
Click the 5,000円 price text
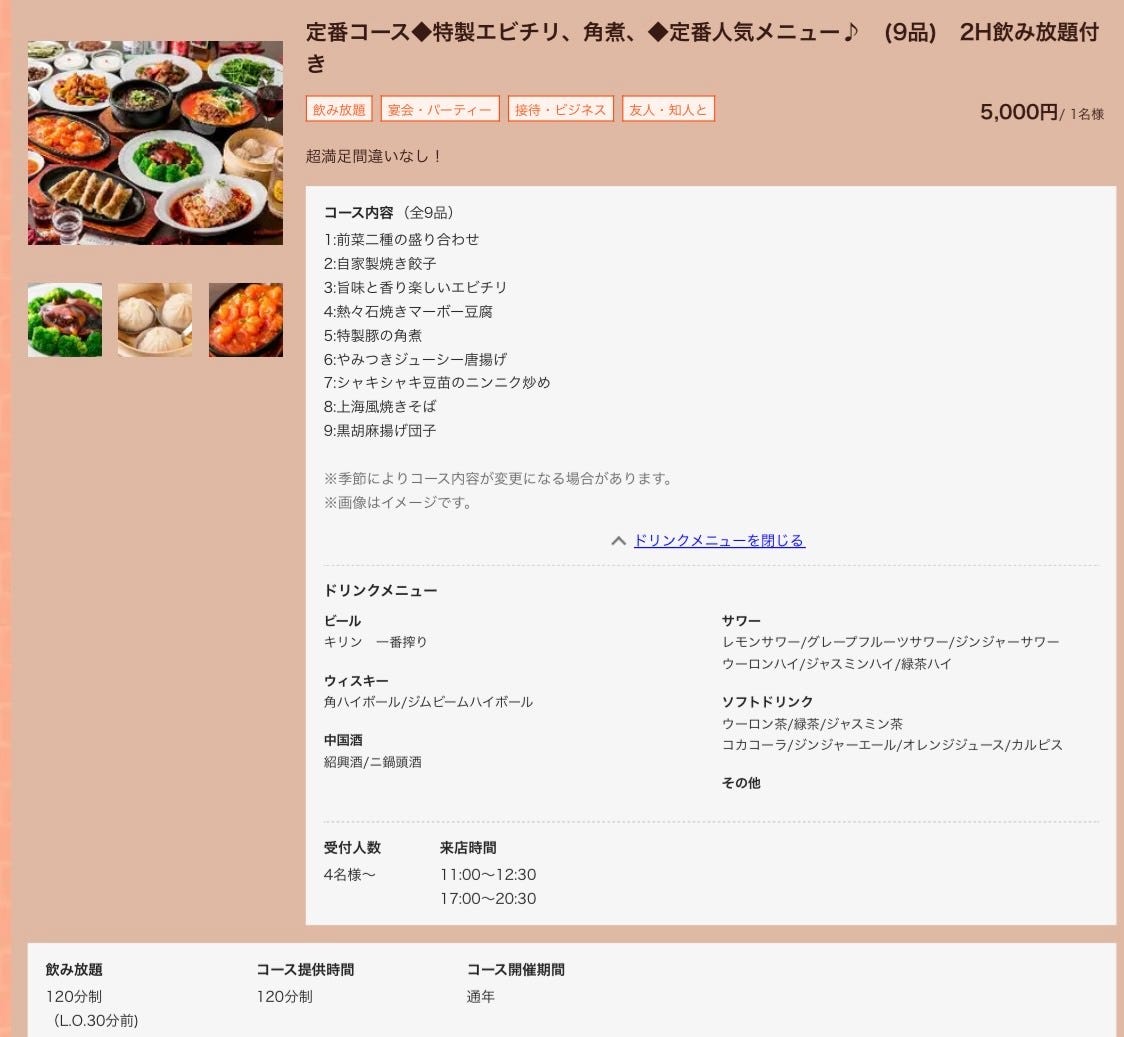pos(1018,112)
